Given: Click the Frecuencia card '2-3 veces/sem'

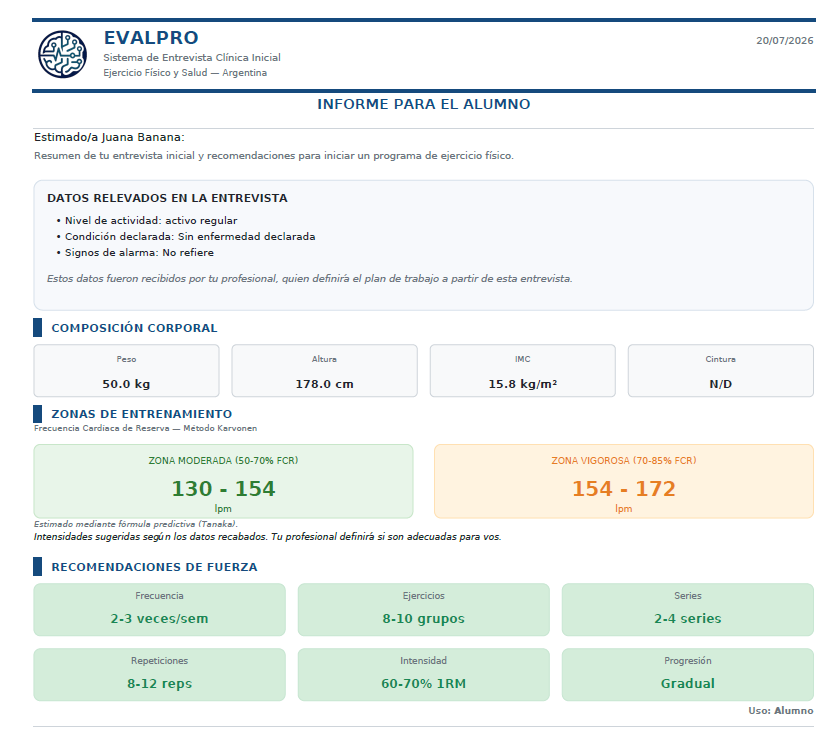Looking at the screenshot, I should pyautogui.click(x=160, y=609).
